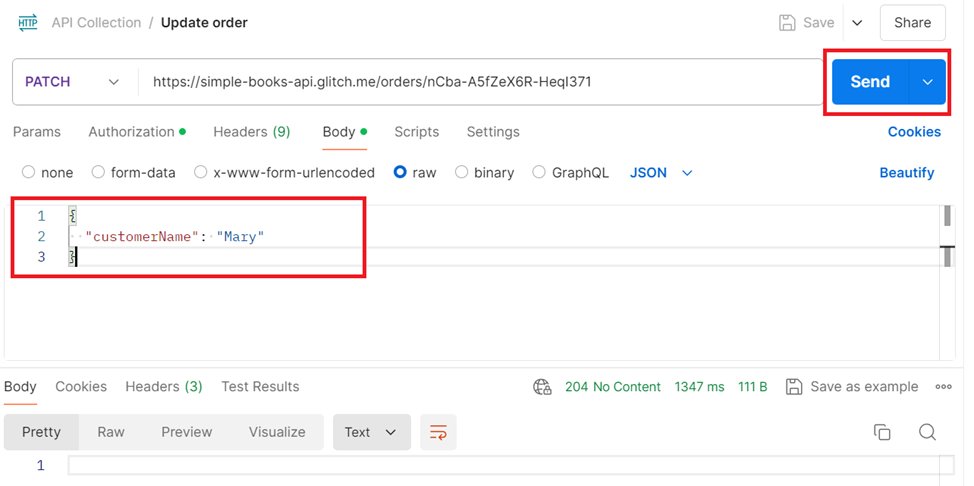
Task: Open the response more options ellipsis
Action: coord(943,387)
